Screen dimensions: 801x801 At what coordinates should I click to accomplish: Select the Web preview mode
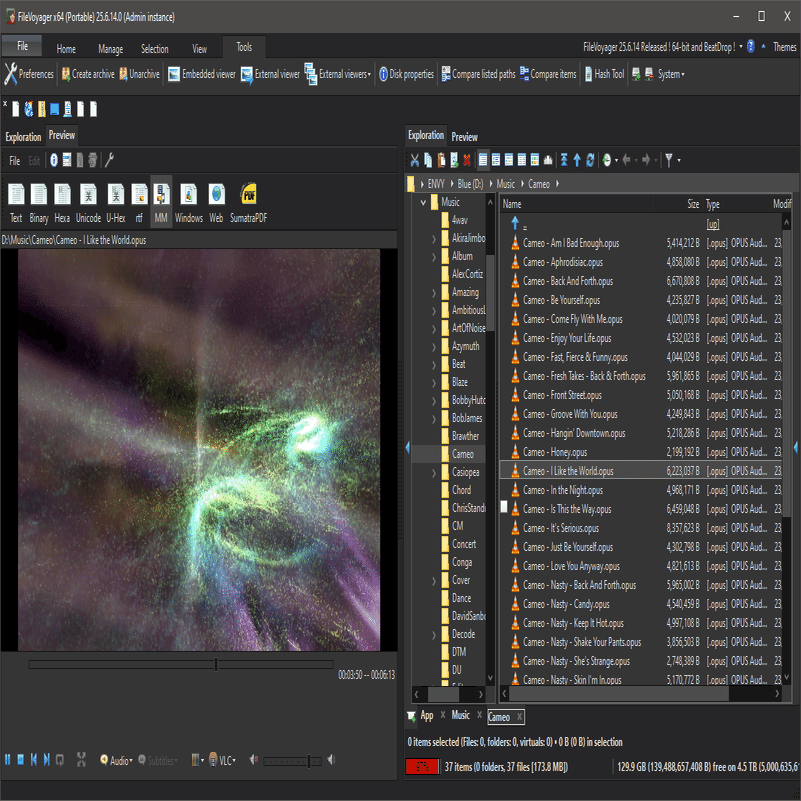coord(217,203)
